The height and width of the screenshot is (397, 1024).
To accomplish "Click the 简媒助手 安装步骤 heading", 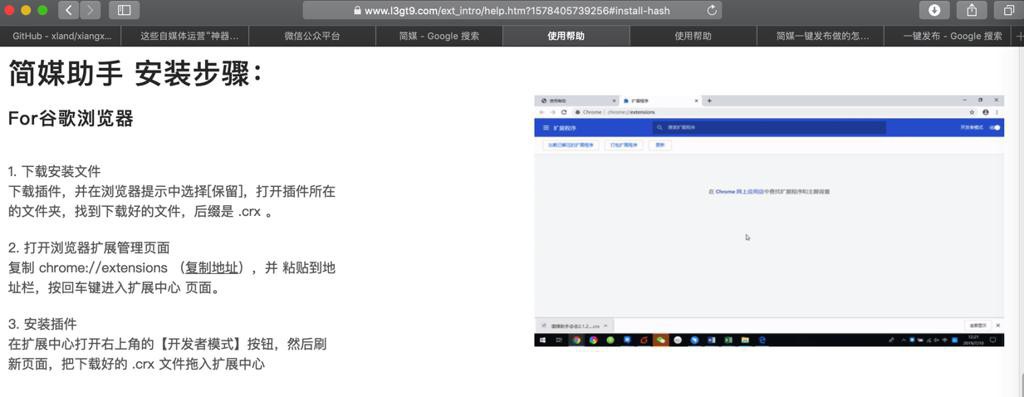I will pyautogui.click(x=135, y=73).
